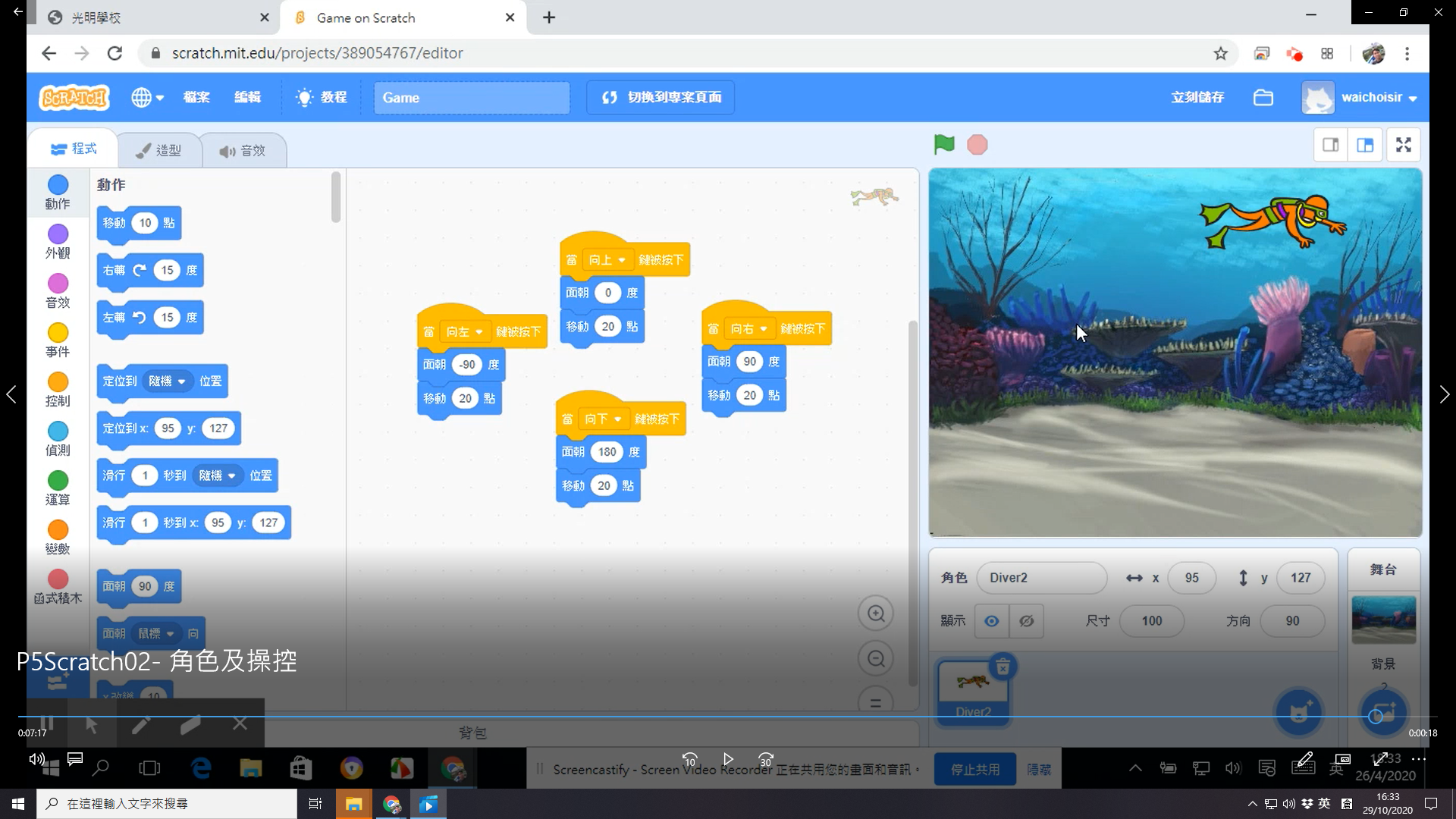The height and width of the screenshot is (819, 1456).
Task: Select the 運算 operators category
Action: coord(58,488)
